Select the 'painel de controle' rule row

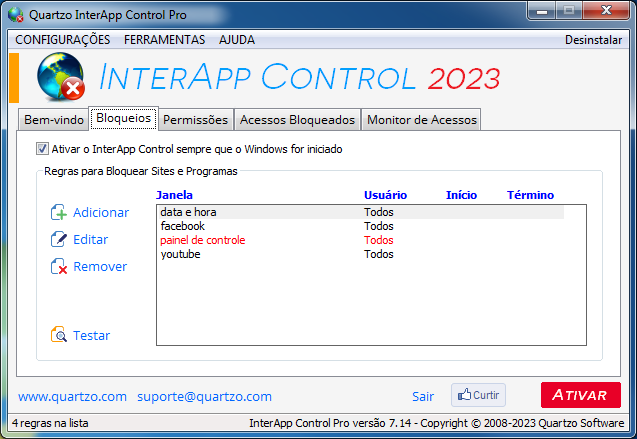(202, 240)
